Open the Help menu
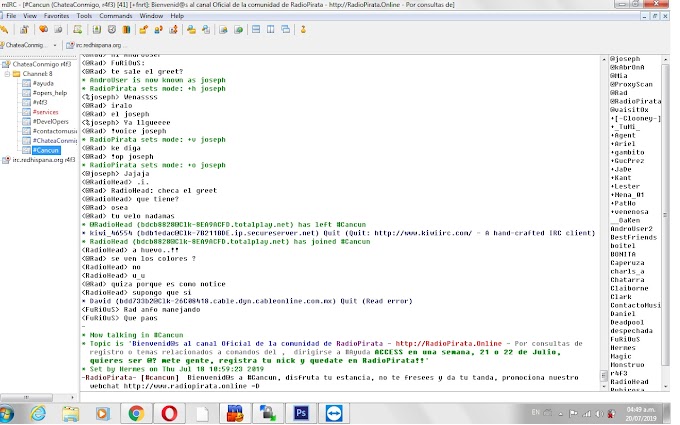 177,16
